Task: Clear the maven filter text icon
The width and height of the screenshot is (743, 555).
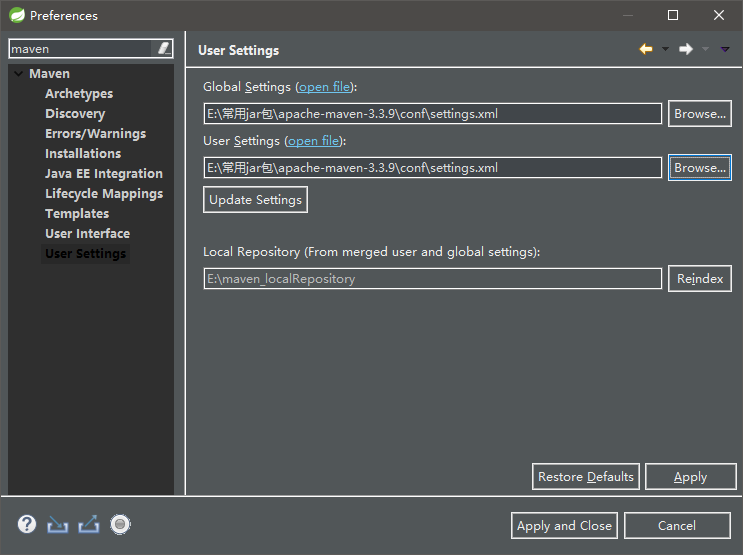Action: tap(163, 48)
